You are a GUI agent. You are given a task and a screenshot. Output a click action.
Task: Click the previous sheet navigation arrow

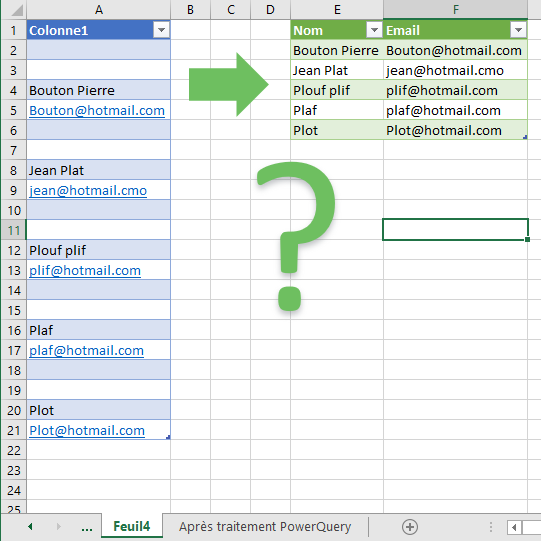pyautogui.click(x=30, y=527)
